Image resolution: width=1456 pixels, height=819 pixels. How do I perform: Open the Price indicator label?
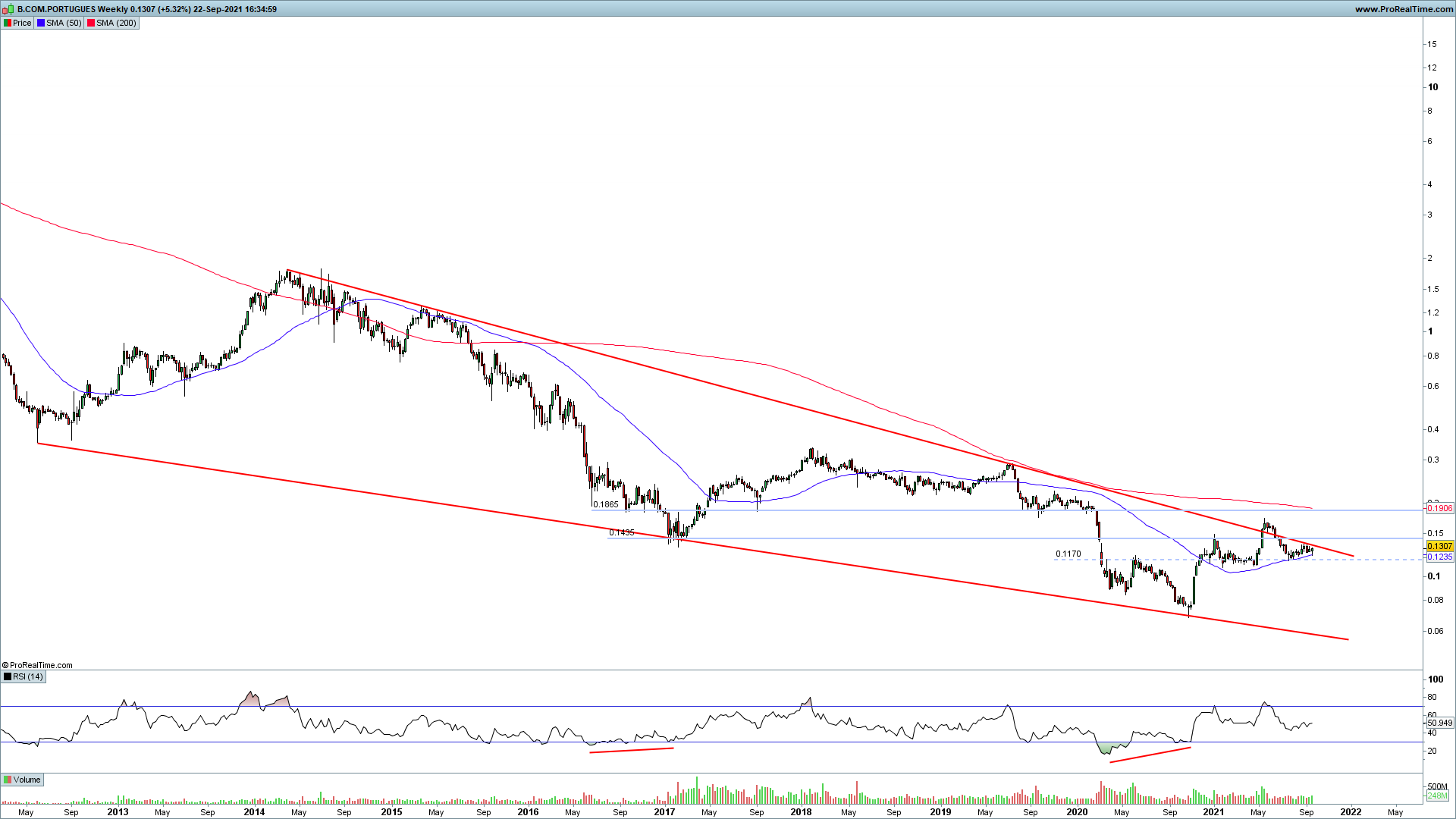22,23
